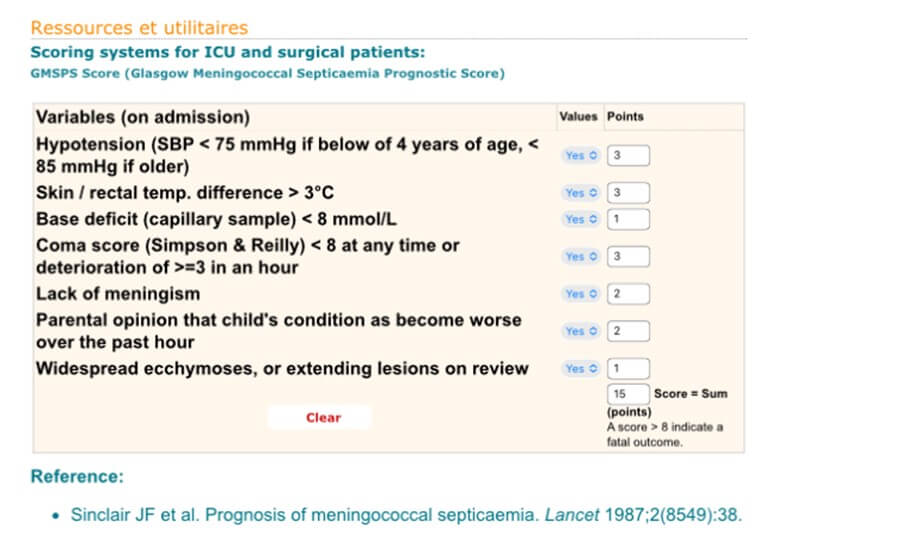Click the GMSPS Score subtitle link

(x=267, y=73)
